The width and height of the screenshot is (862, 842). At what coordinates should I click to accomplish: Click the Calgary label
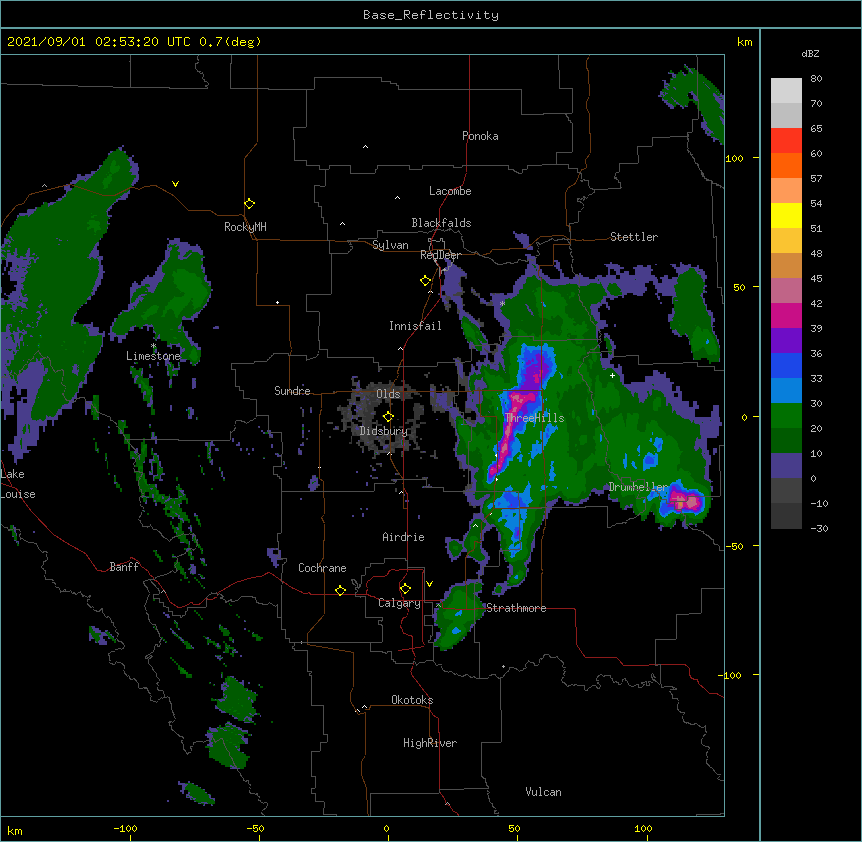tap(400, 603)
